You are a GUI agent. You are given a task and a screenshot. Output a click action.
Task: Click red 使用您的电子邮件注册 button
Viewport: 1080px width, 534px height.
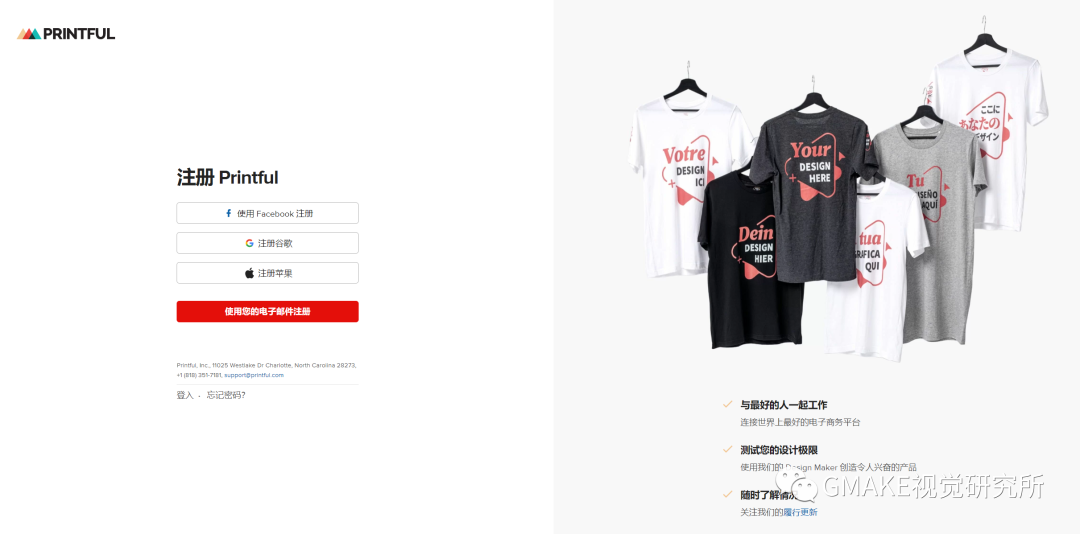tap(267, 311)
